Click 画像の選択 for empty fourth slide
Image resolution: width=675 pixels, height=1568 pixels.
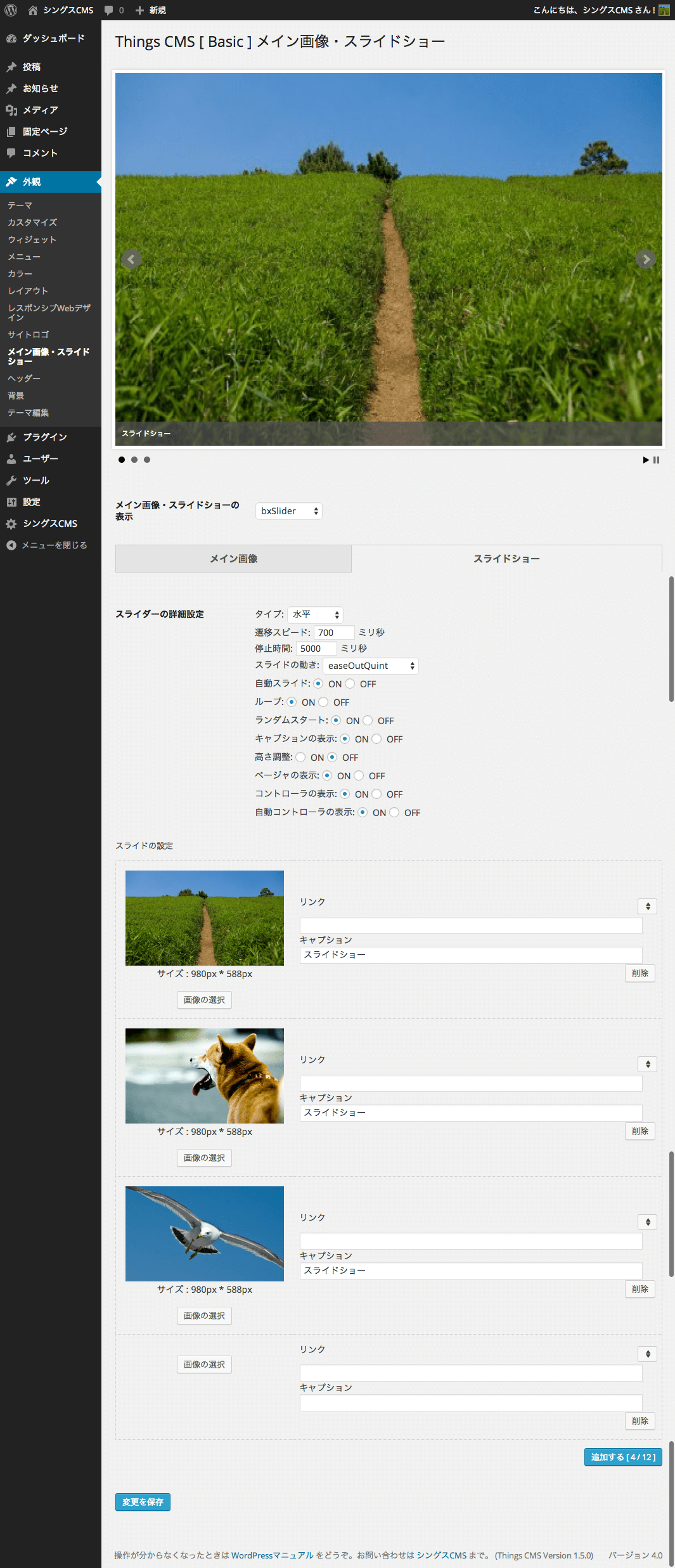204,1364
